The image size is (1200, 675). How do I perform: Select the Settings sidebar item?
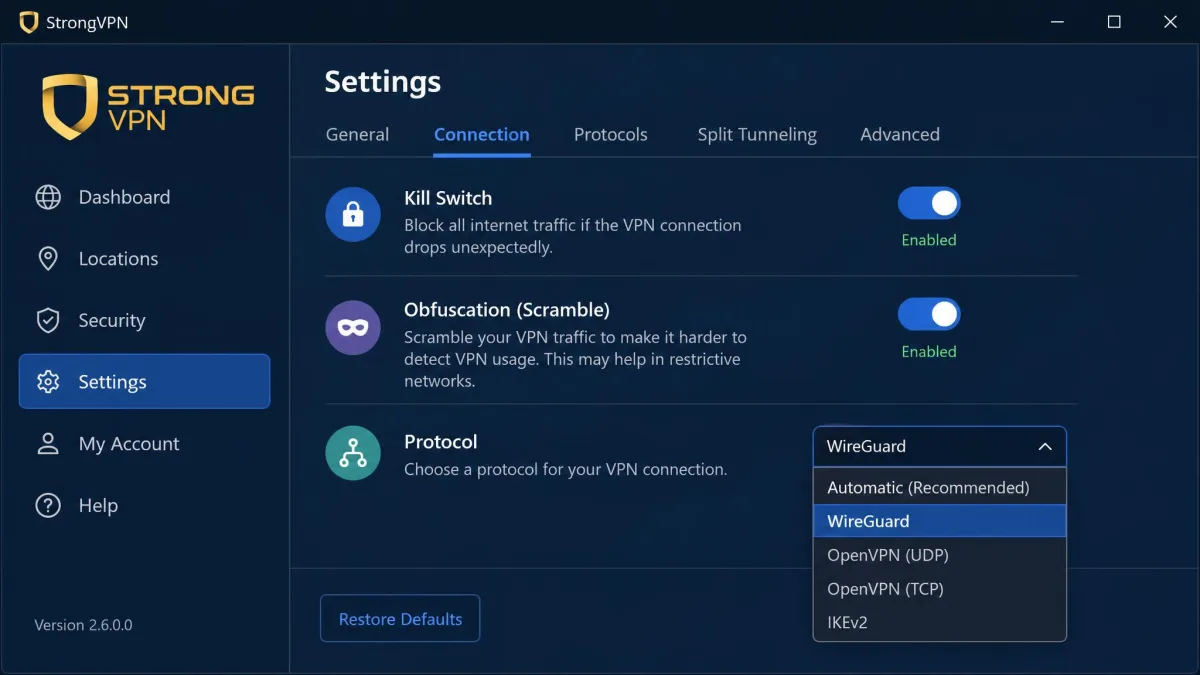(x=144, y=381)
